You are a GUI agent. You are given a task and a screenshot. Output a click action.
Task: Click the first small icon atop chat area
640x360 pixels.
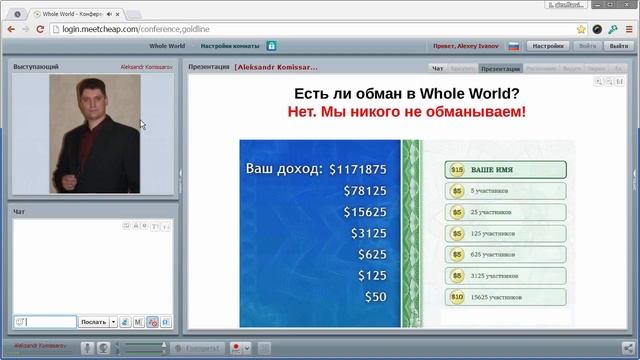point(126,226)
